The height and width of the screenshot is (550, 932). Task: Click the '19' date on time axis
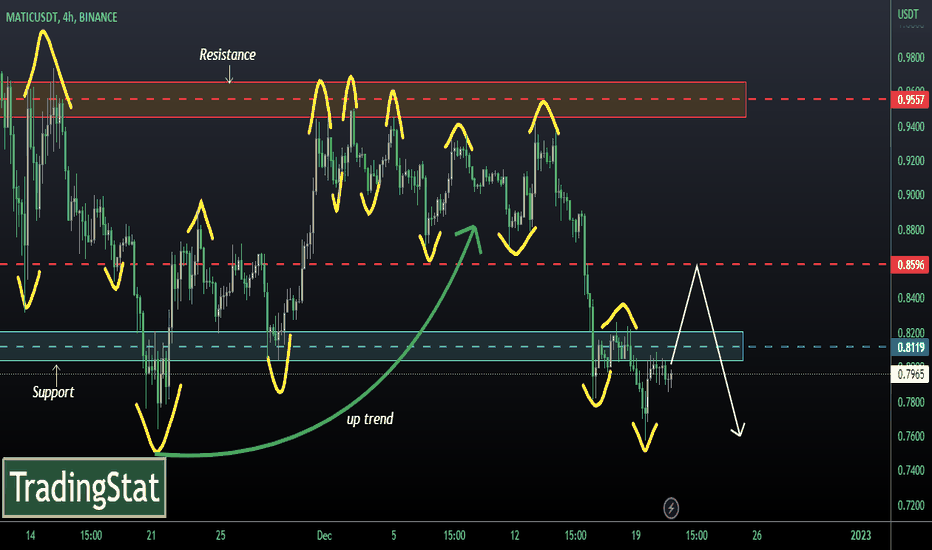(x=636, y=535)
